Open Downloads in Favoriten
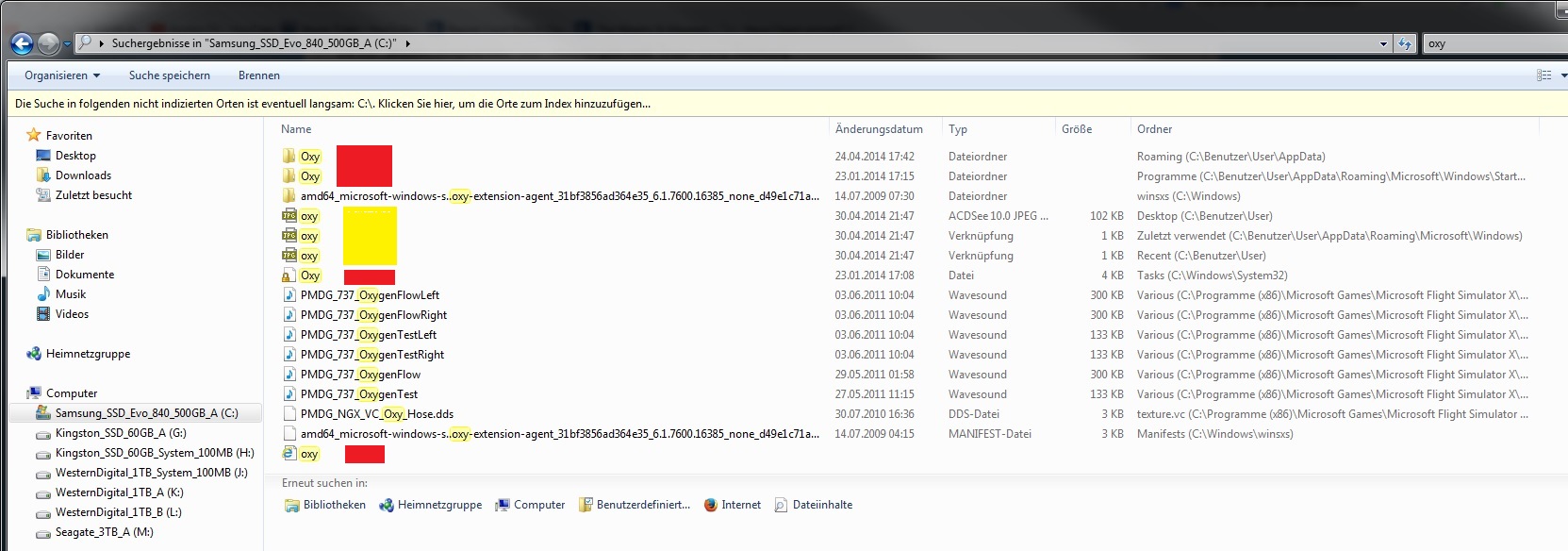This screenshot has width=1568, height=551. click(83, 175)
